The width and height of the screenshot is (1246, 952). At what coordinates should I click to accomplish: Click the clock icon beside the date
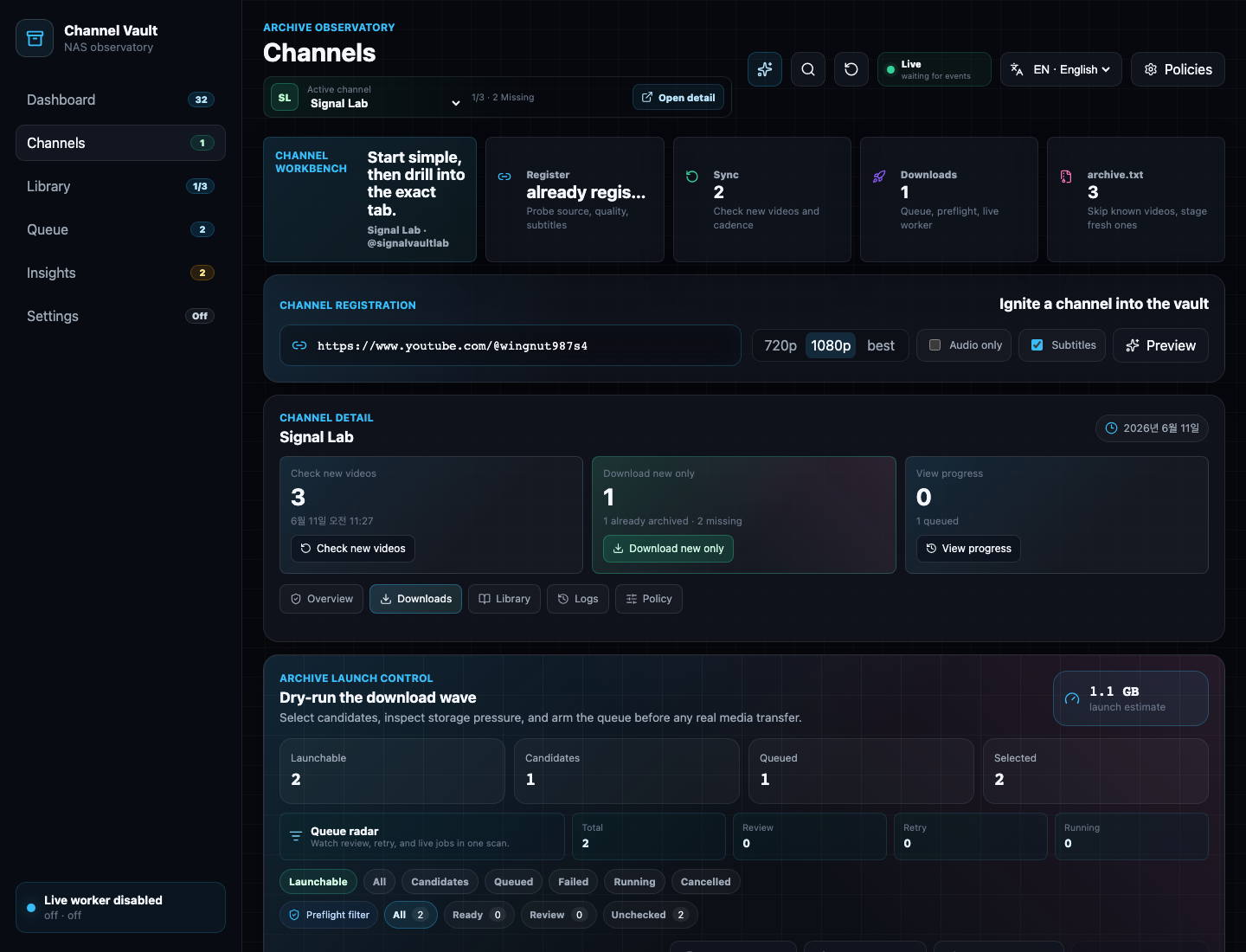tap(1111, 428)
